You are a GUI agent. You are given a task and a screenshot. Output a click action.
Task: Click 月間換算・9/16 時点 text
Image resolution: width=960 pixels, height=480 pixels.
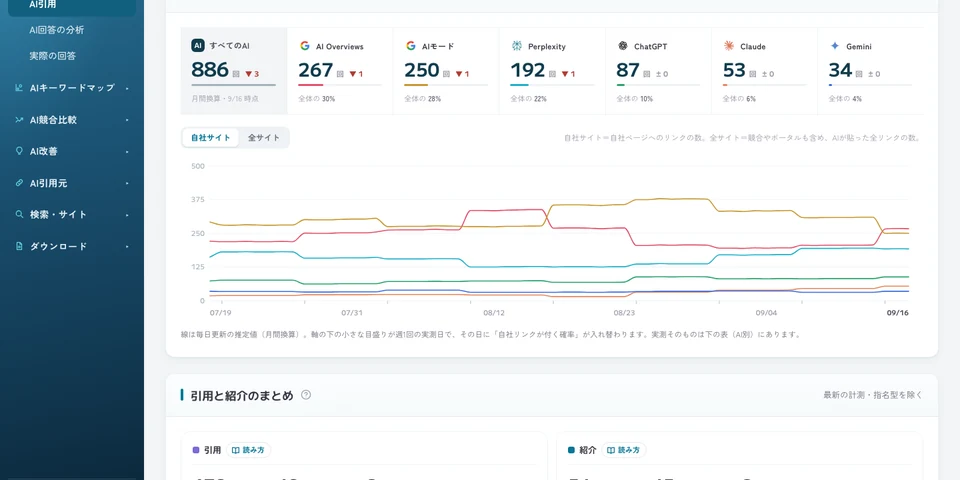coord(225,99)
